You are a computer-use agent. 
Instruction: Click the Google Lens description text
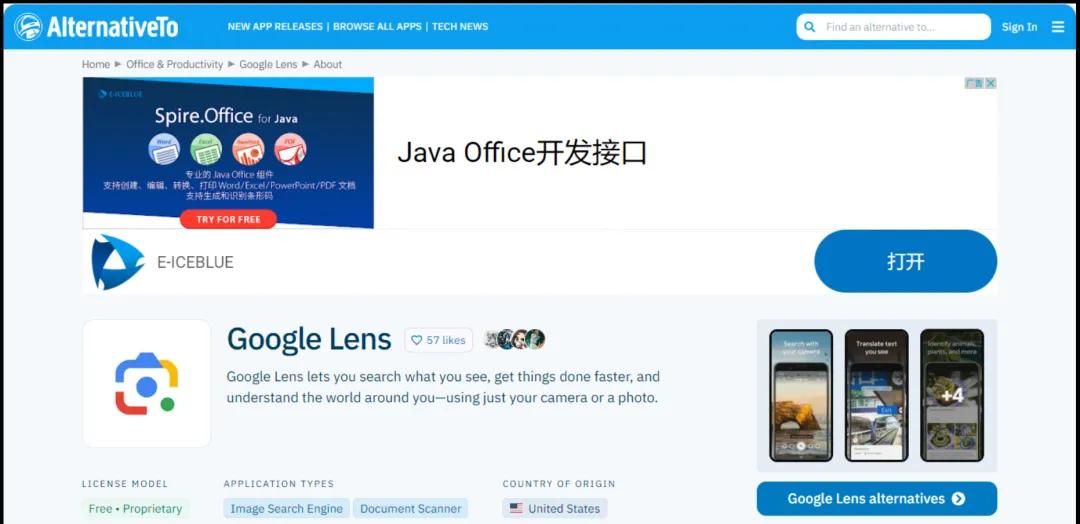tap(443, 387)
